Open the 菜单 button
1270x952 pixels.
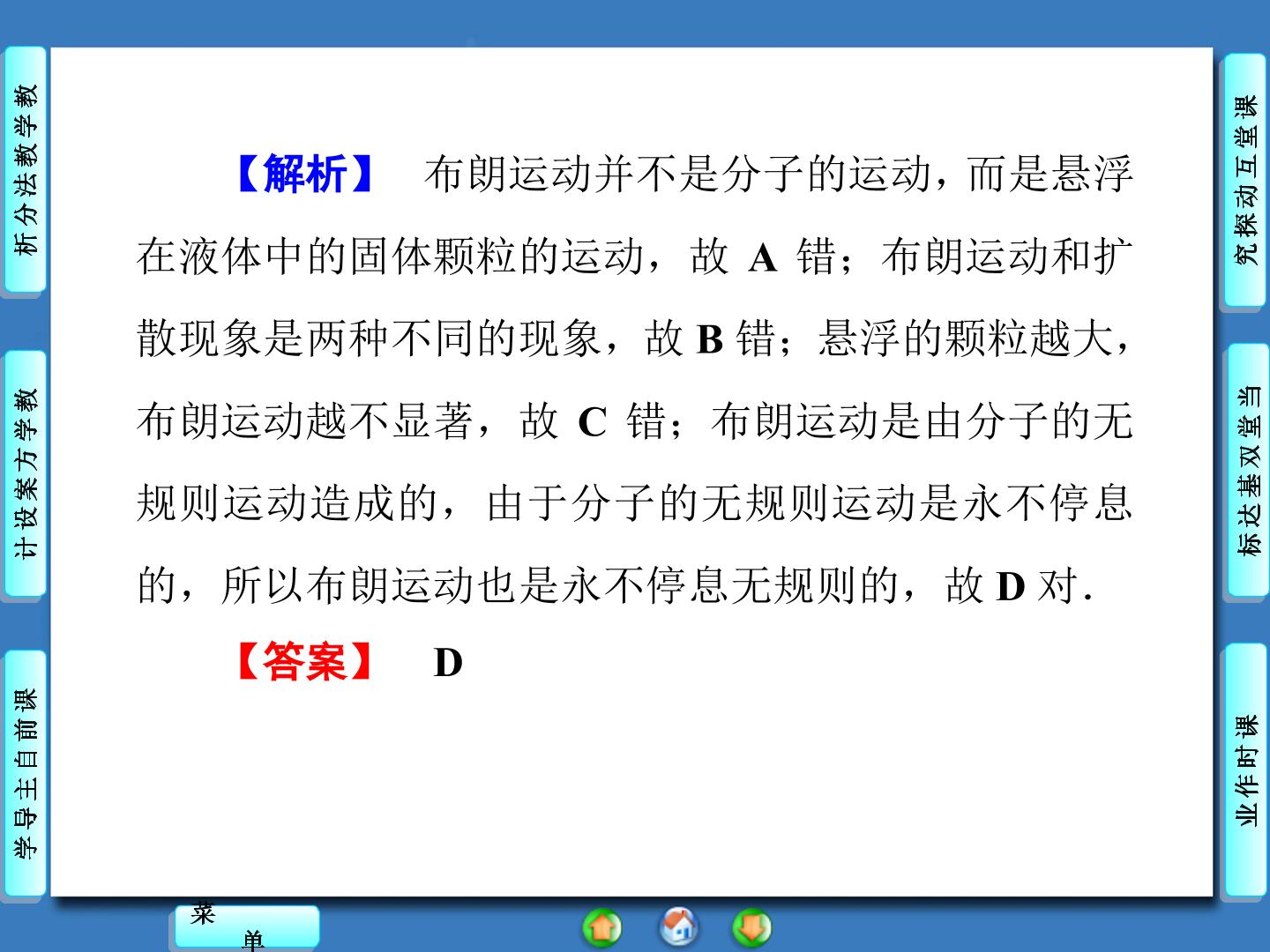[246, 927]
